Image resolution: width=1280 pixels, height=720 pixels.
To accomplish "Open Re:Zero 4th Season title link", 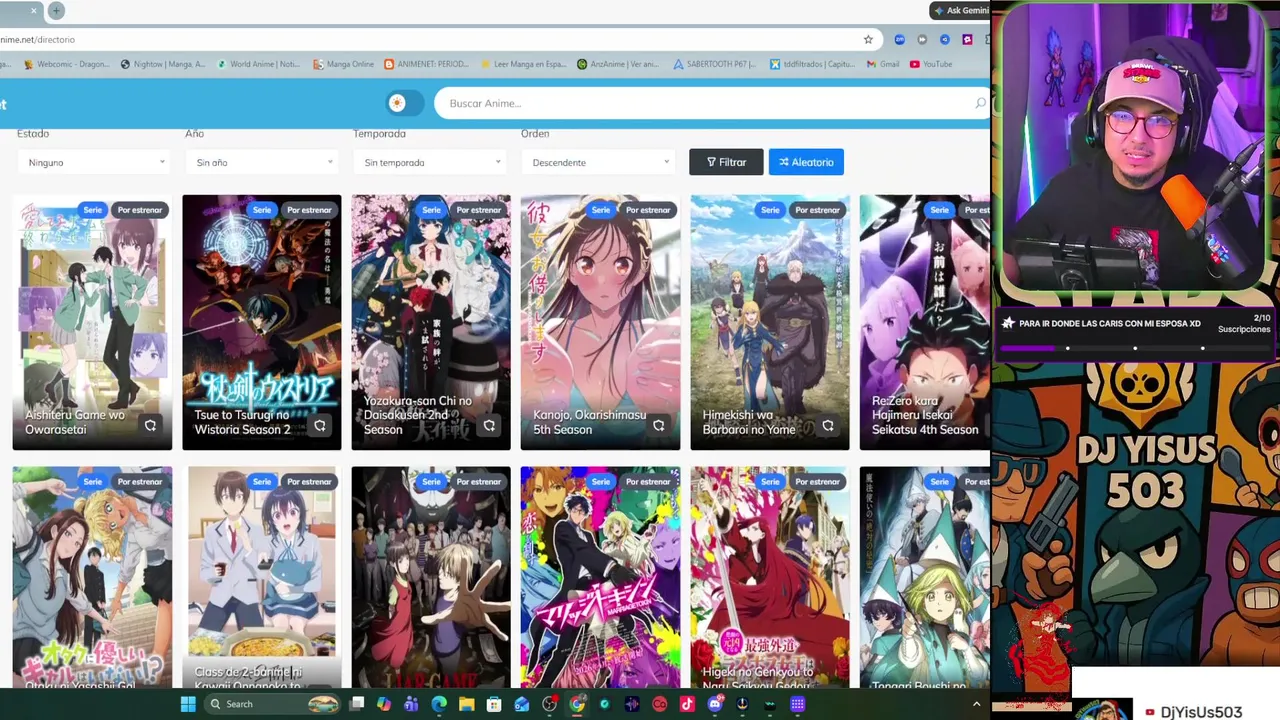I will coord(925,415).
